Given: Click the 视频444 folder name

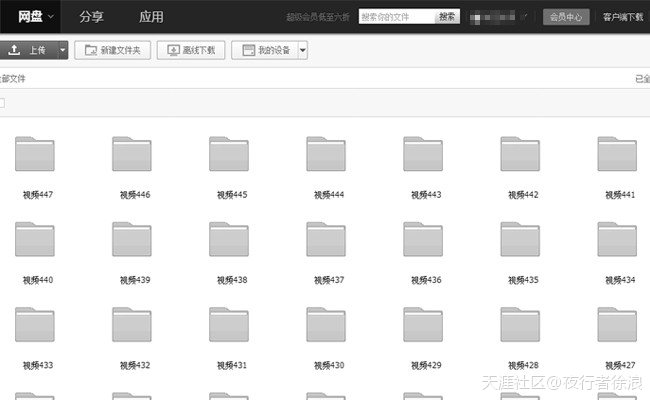Looking at the screenshot, I should pyautogui.click(x=329, y=195).
